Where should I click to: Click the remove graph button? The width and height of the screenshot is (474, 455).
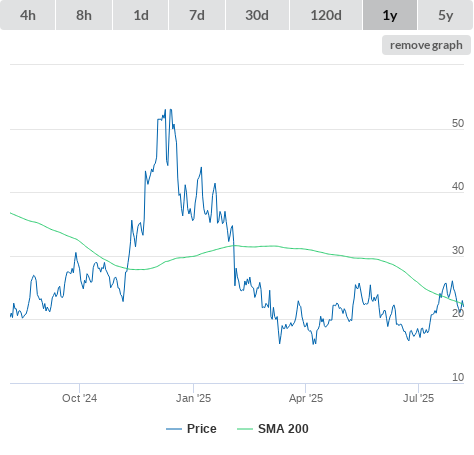[426, 45]
